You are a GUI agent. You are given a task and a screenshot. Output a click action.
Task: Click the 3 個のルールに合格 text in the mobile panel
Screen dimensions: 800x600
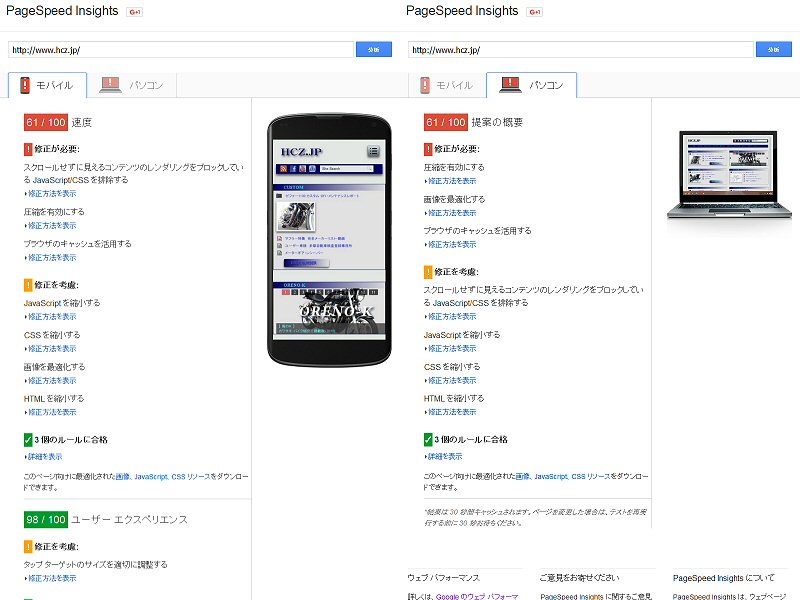pos(71,440)
